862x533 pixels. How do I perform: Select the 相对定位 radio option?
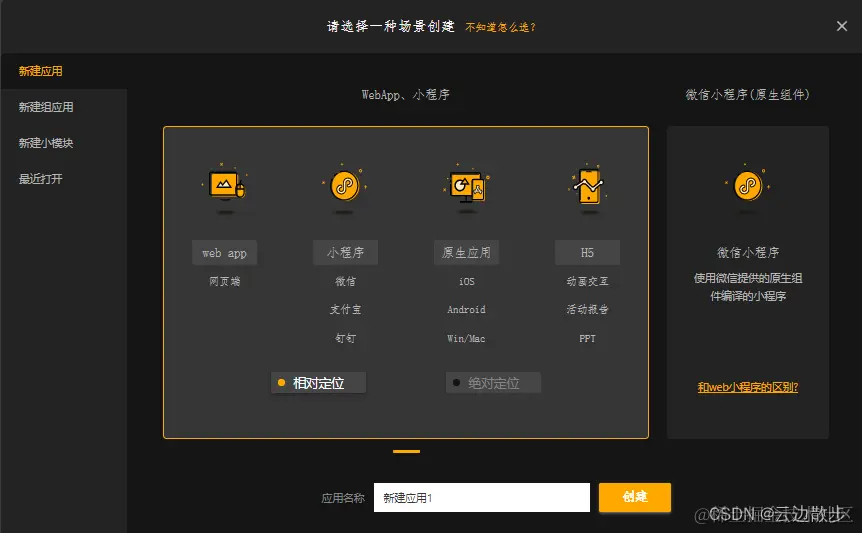318,382
